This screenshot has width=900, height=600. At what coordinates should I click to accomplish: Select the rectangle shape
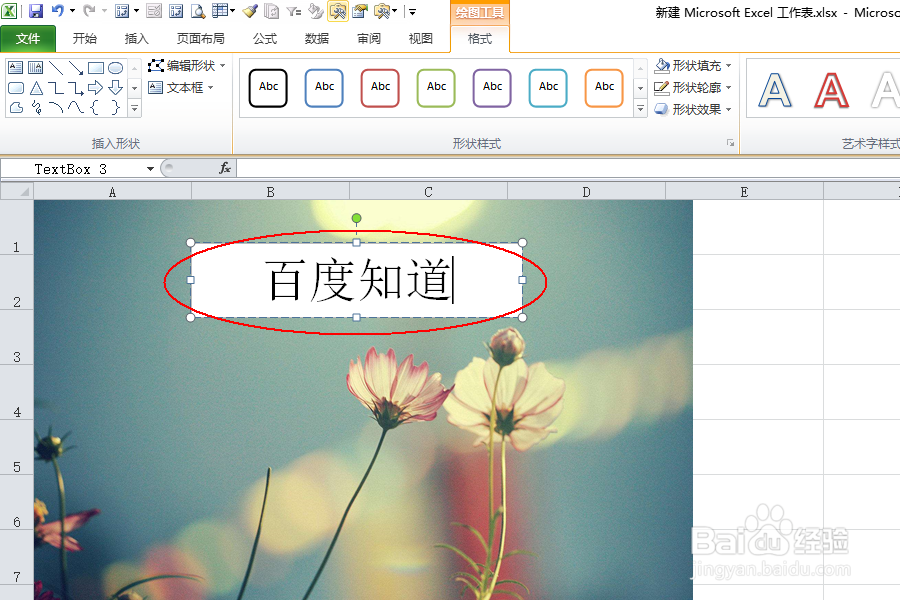(x=96, y=68)
